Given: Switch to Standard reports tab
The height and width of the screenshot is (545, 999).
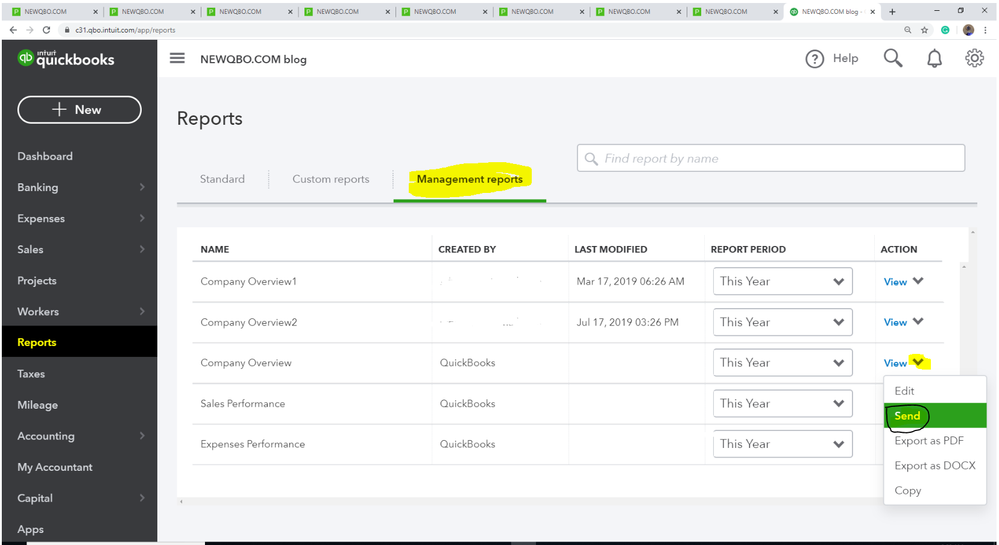Looking at the screenshot, I should (x=222, y=179).
